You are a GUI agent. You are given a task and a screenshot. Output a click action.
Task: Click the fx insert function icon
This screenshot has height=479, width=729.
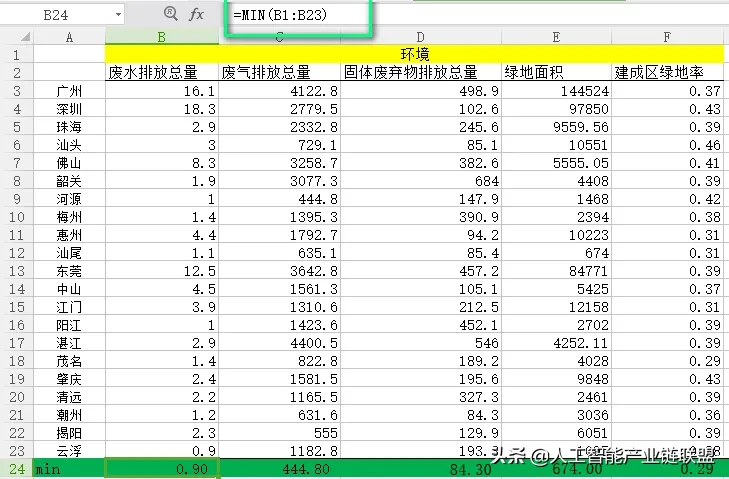click(197, 14)
